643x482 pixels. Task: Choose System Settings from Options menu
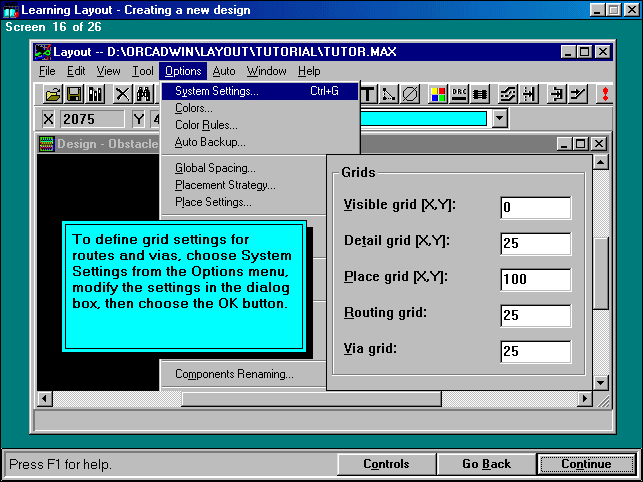[216, 91]
